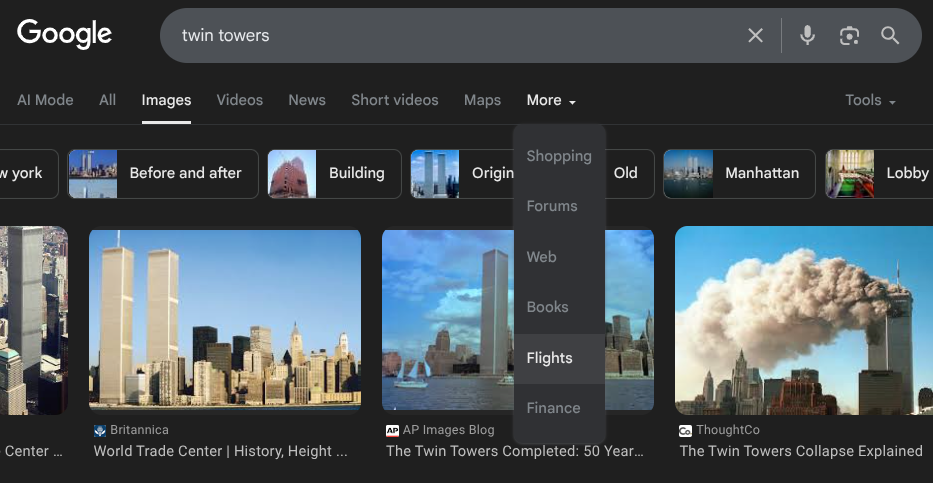Click the magnifying glass search icon
This screenshot has width=933, height=483.
[890, 36]
